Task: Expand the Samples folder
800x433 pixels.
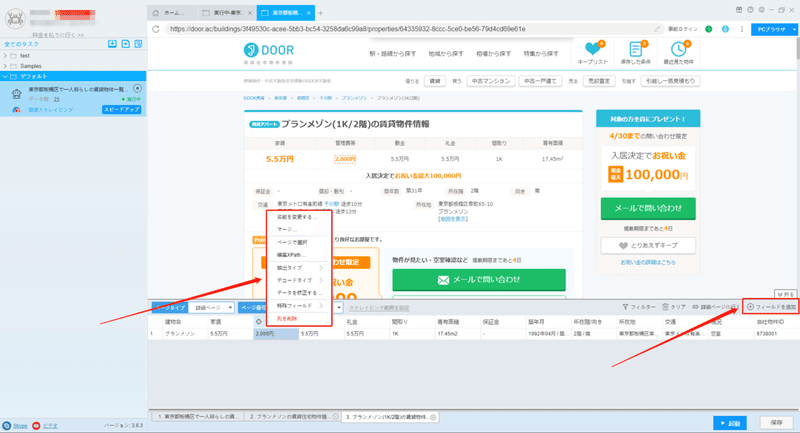Action: [x=5, y=66]
